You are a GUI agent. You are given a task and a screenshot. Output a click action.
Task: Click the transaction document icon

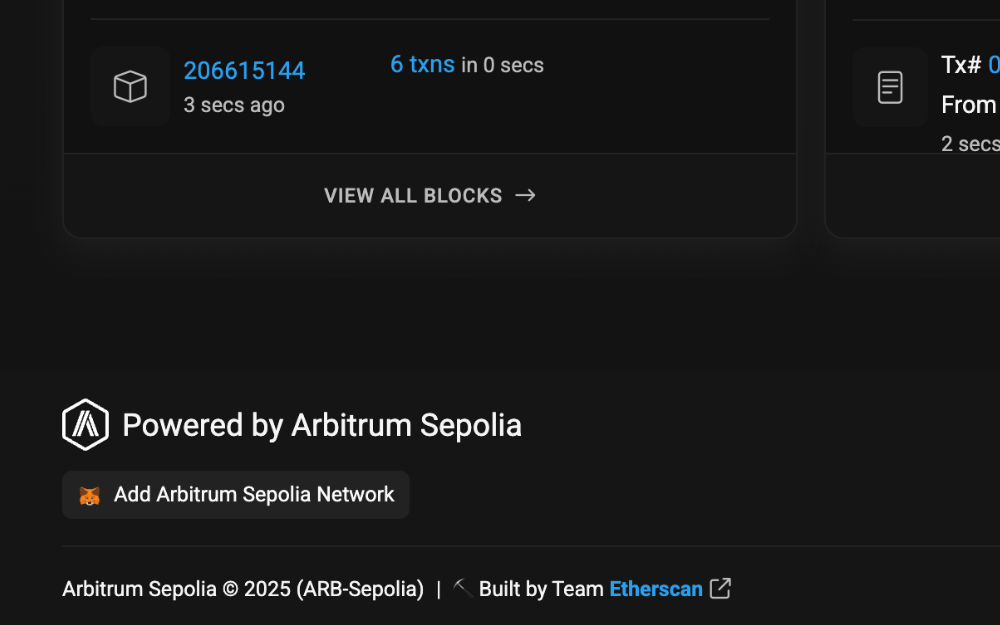coord(890,87)
